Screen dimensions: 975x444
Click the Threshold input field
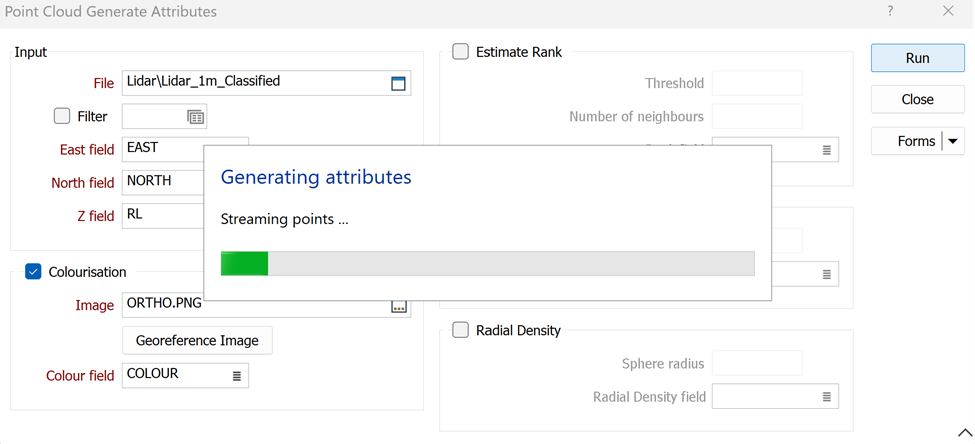tap(756, 83)
